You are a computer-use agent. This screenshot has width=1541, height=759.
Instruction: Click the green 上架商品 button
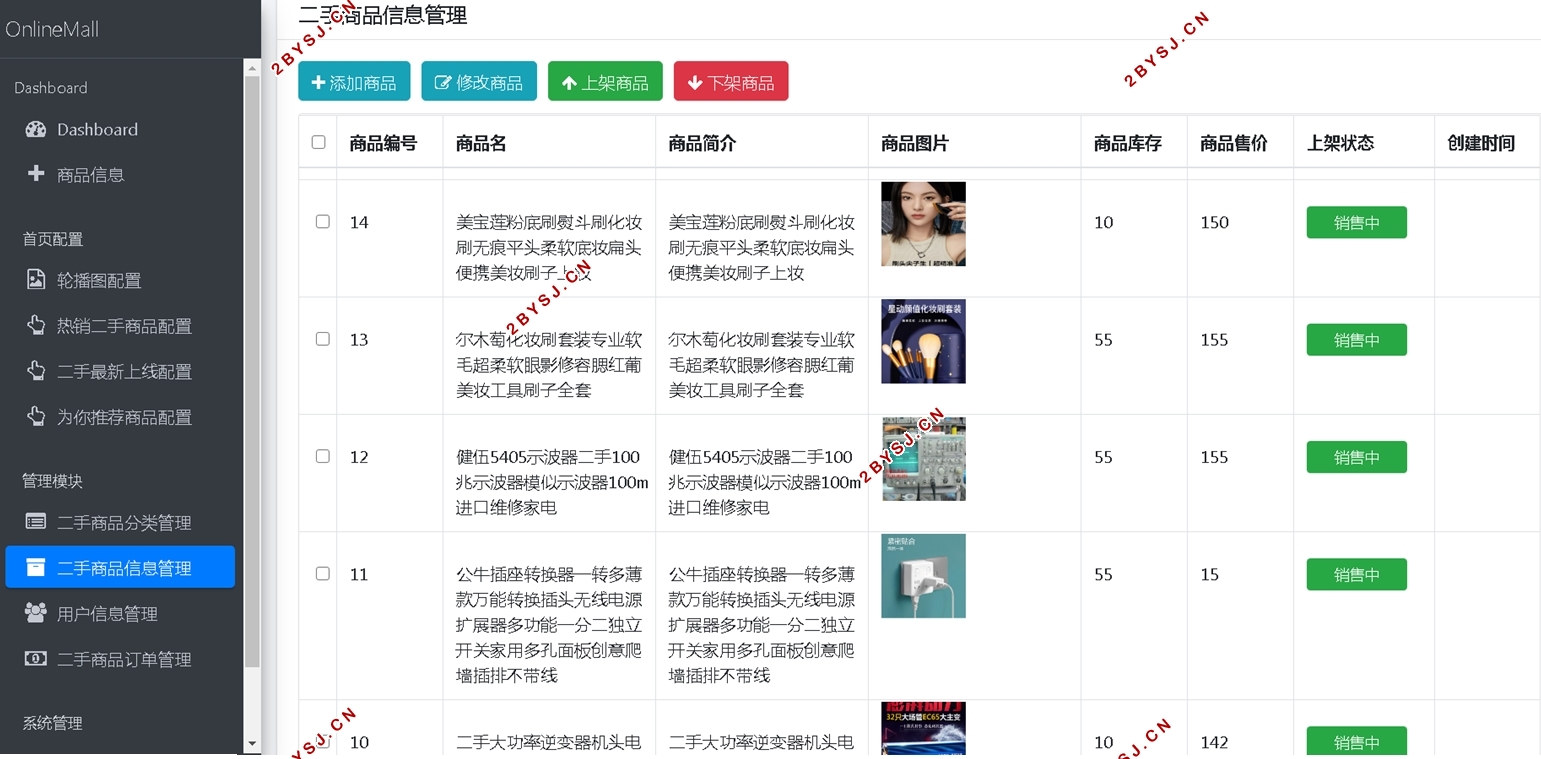coord(605,82)
